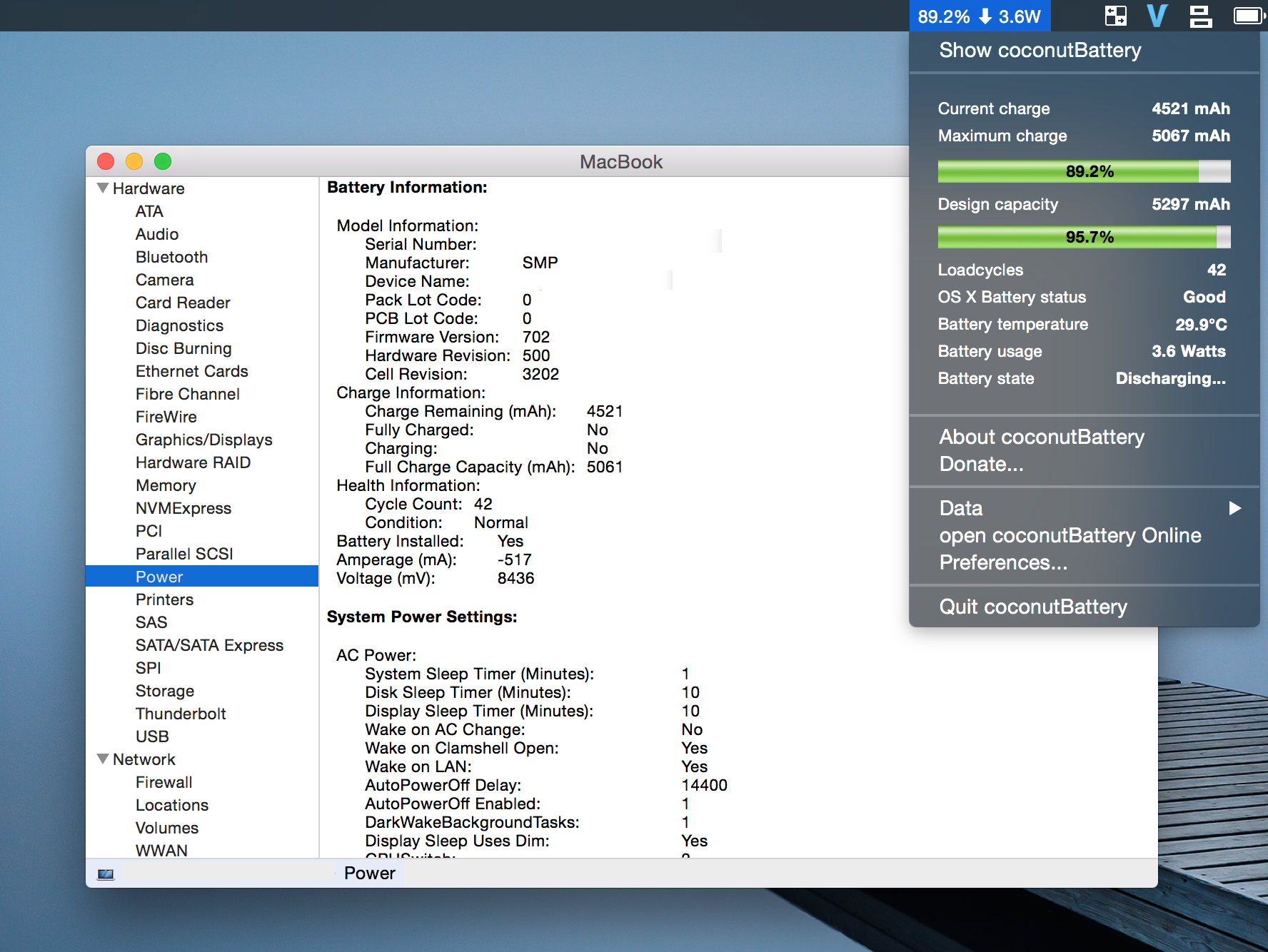Click the MacBook window title
The width and height of the screenshot is (1268, 952).
coord(621,162)
